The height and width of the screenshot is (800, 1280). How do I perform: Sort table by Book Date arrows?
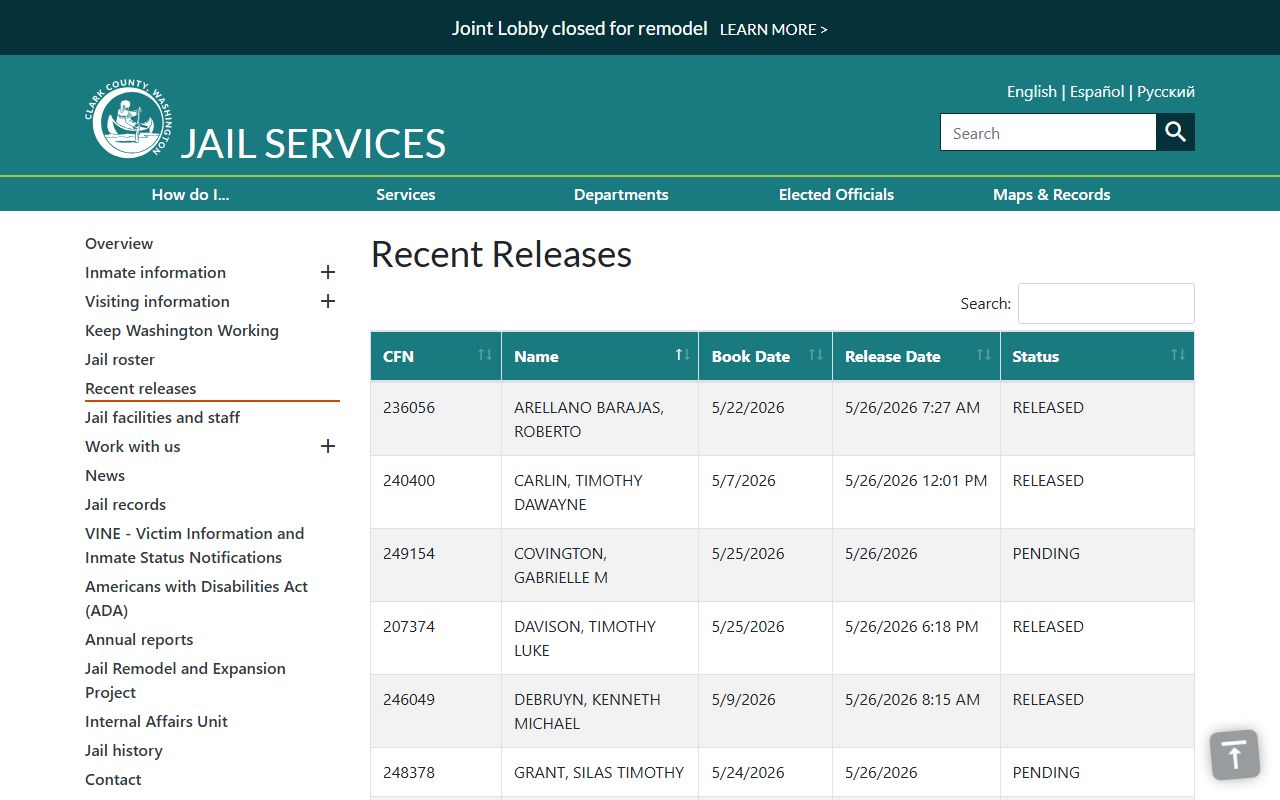tap(816, 356)
